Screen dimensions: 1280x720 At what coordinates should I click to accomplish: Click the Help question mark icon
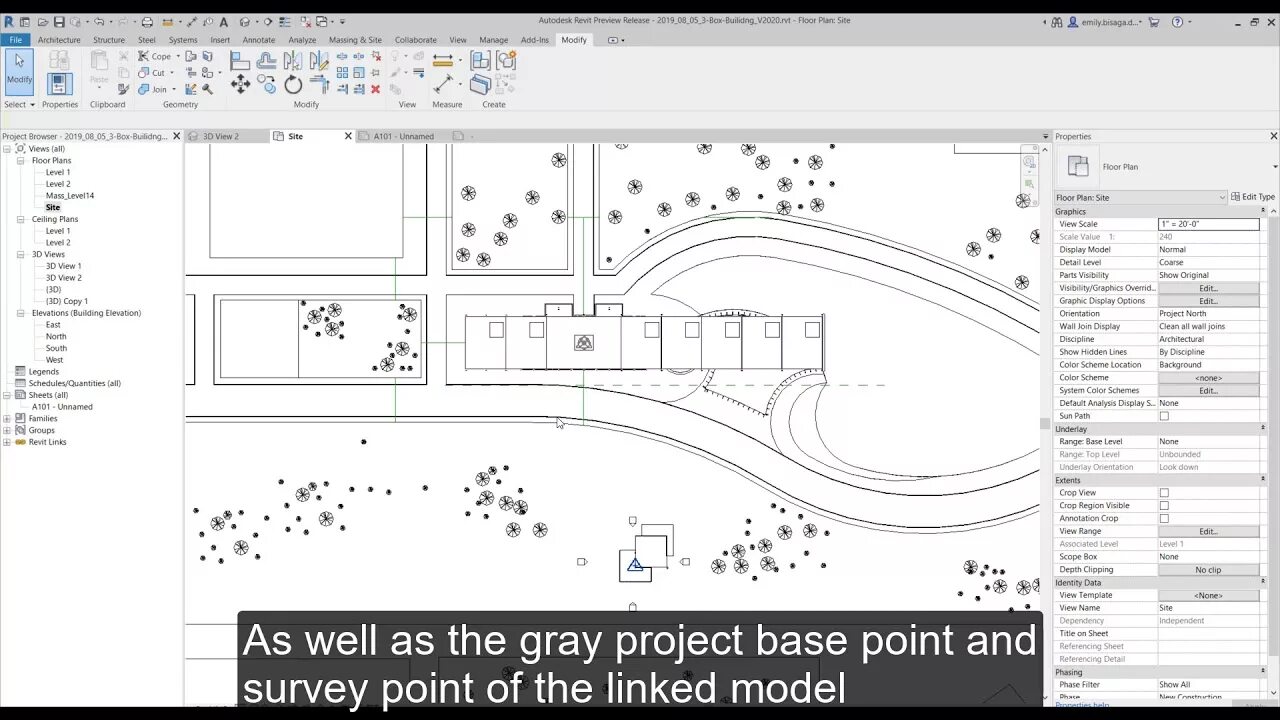tap(1177, 21)
